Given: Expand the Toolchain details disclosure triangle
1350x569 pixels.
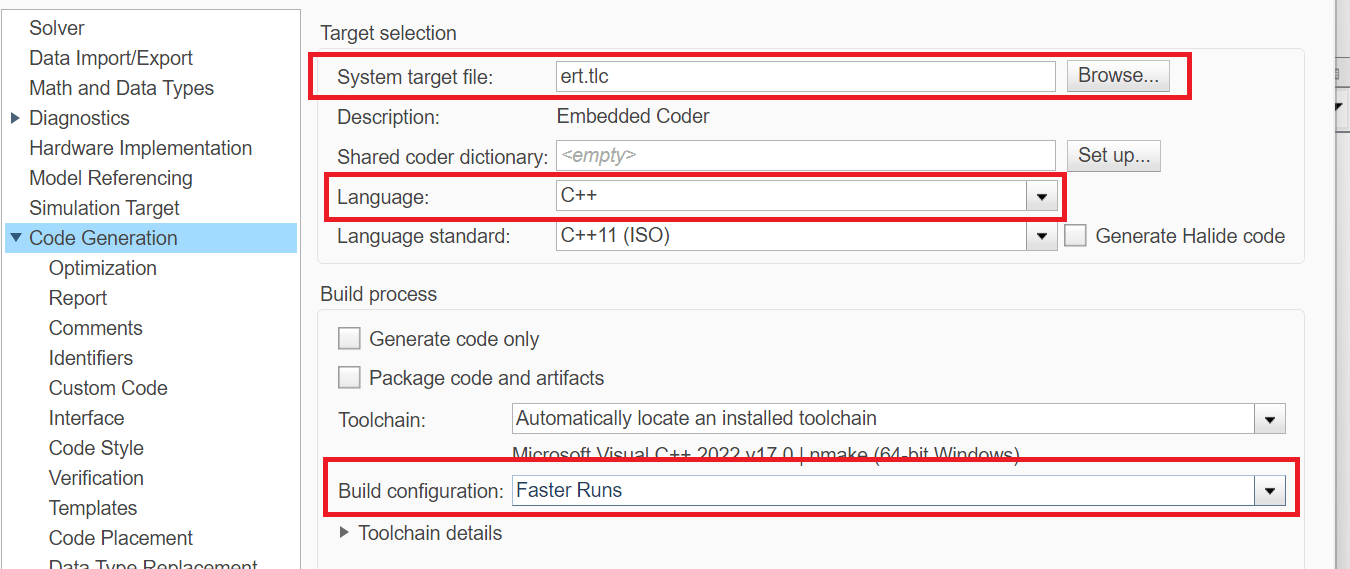Looking at the screenshot, I should click(345, 533).
